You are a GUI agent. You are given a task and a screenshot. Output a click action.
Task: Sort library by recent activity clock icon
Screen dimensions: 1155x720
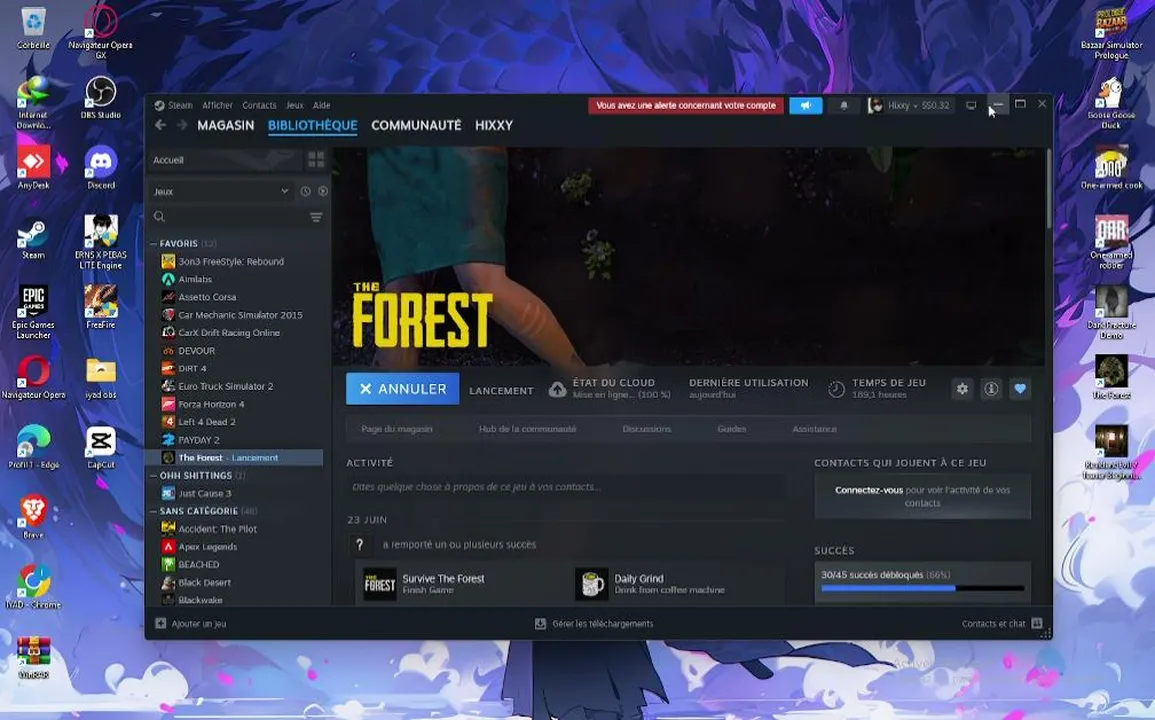pos(306,192)
